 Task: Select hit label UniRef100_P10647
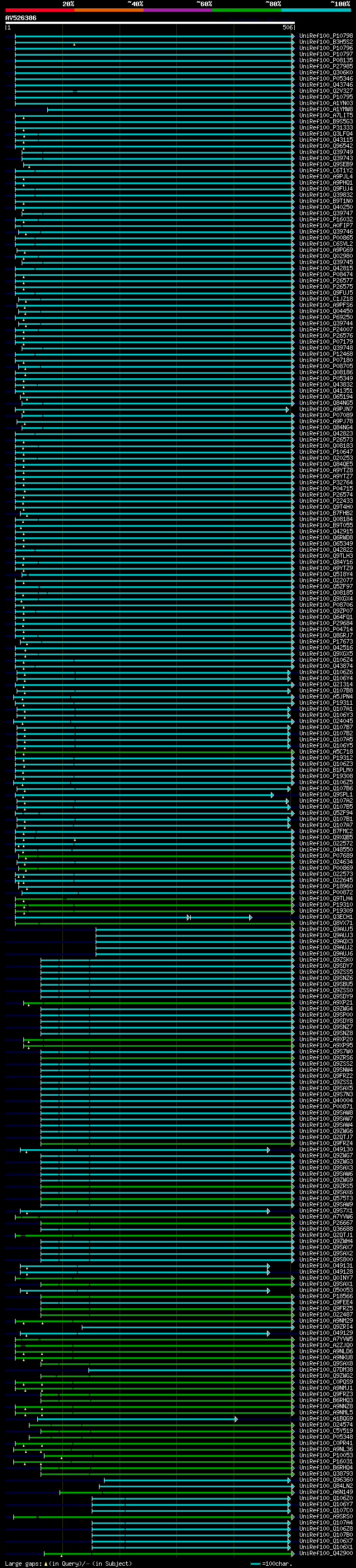coord(326,452)
